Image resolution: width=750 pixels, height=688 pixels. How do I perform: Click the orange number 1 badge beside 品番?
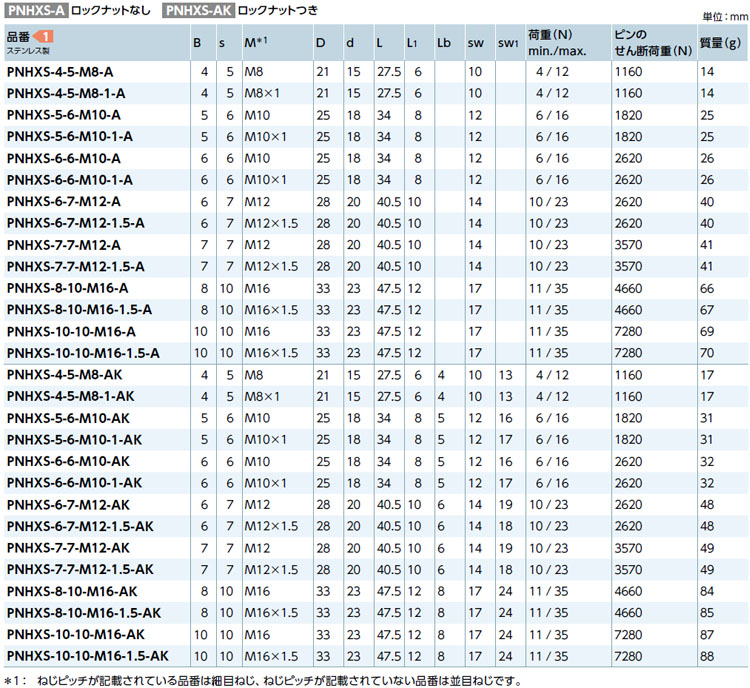[45, 36]
